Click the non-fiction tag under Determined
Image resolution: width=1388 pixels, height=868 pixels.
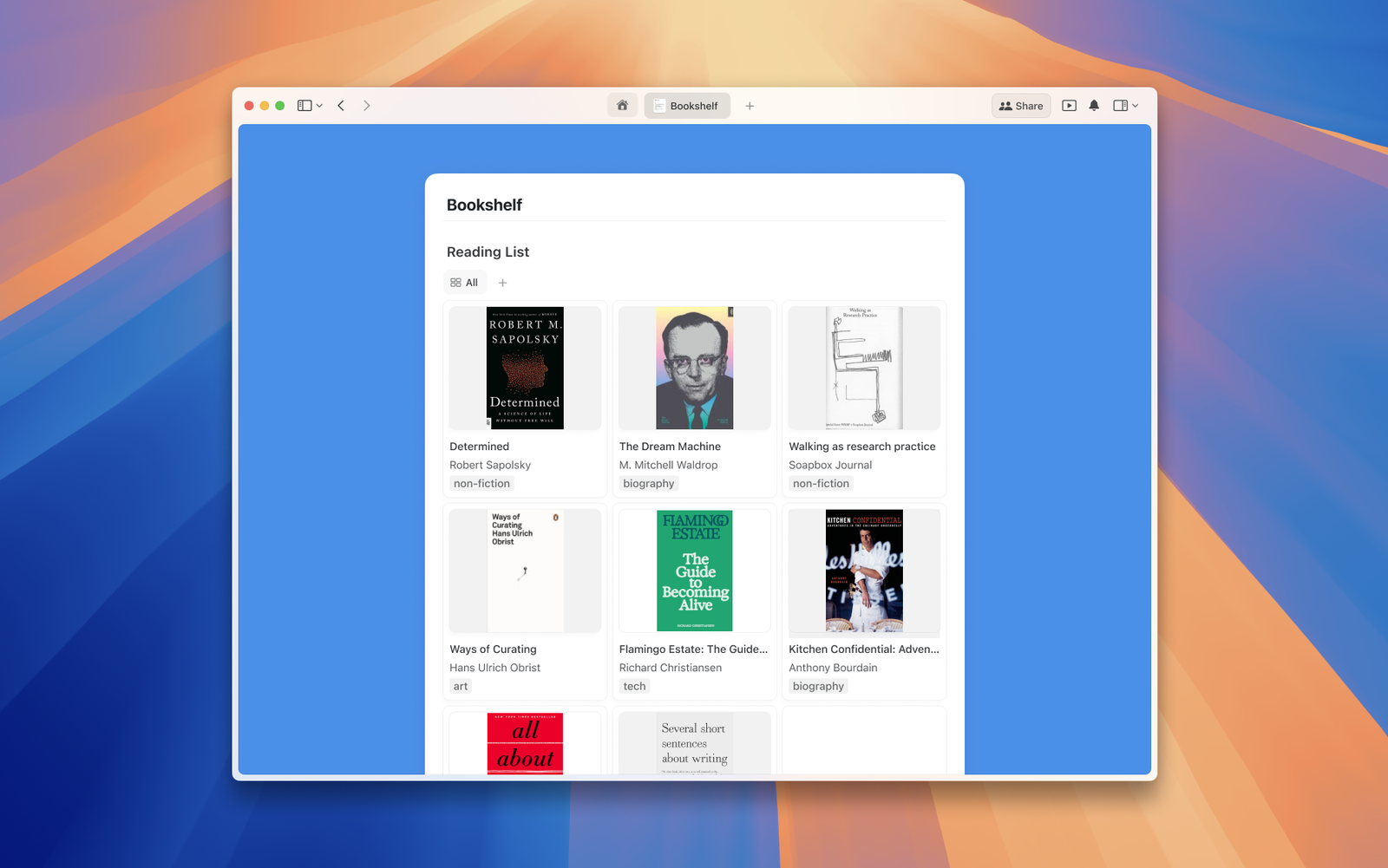click(x=481, y=484)
